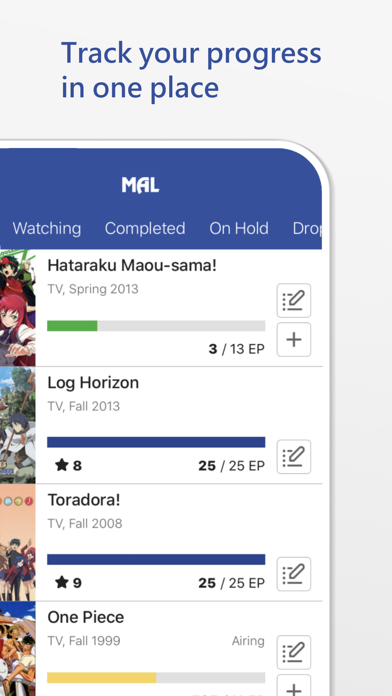Viewport: 392px width, 696px height.
Task: Open edit icon for Toradora!
Action: [x=293, y=574]
